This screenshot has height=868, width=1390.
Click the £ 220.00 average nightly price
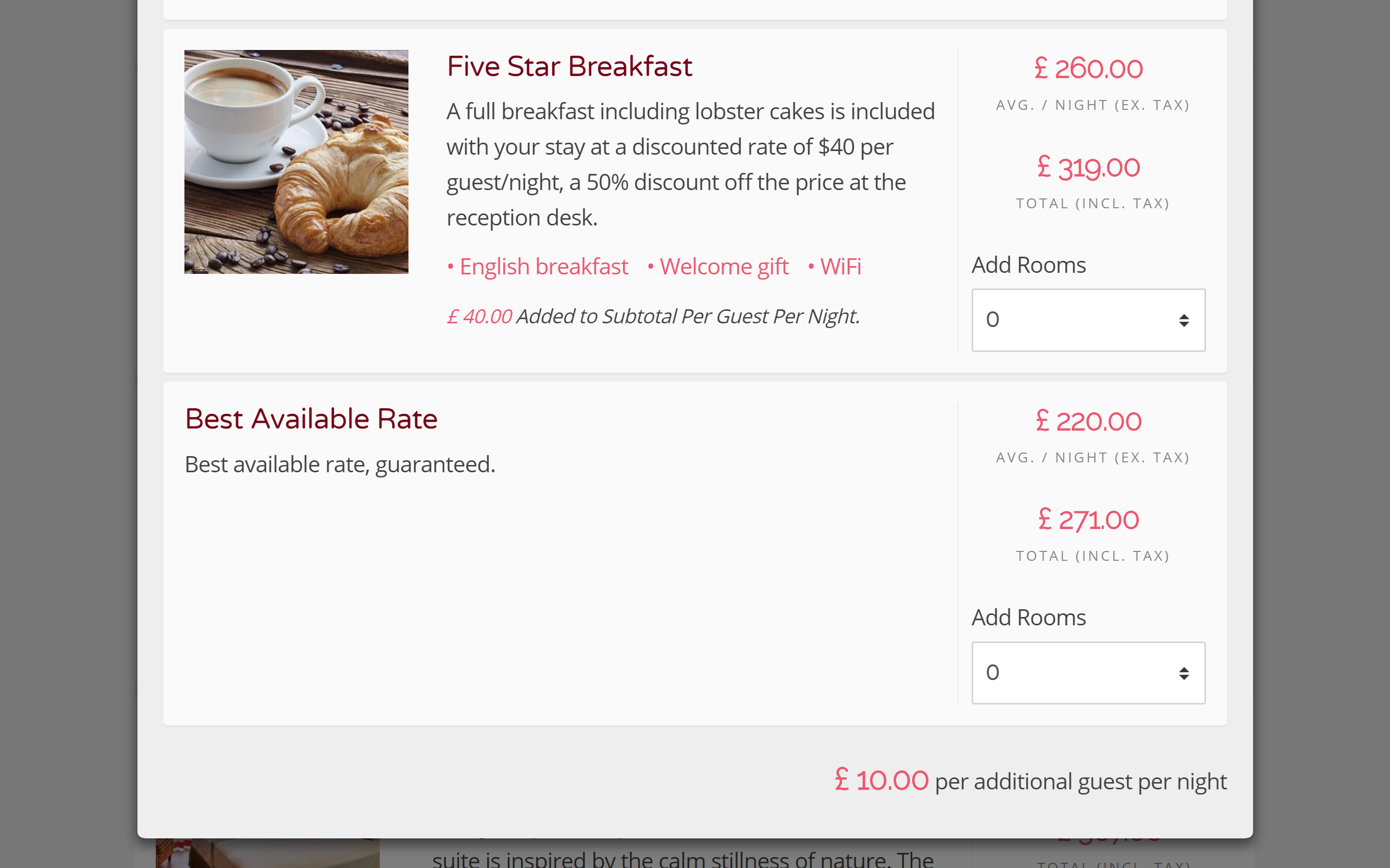[x=1088, y=421]
